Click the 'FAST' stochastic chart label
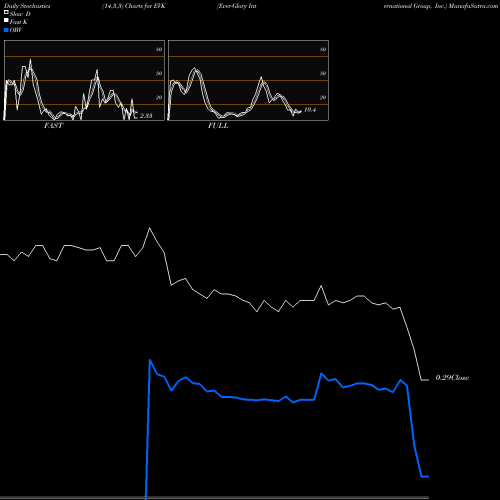Image resolution: width=500 pixels, height=500 pixels. [x=53, y=126]
